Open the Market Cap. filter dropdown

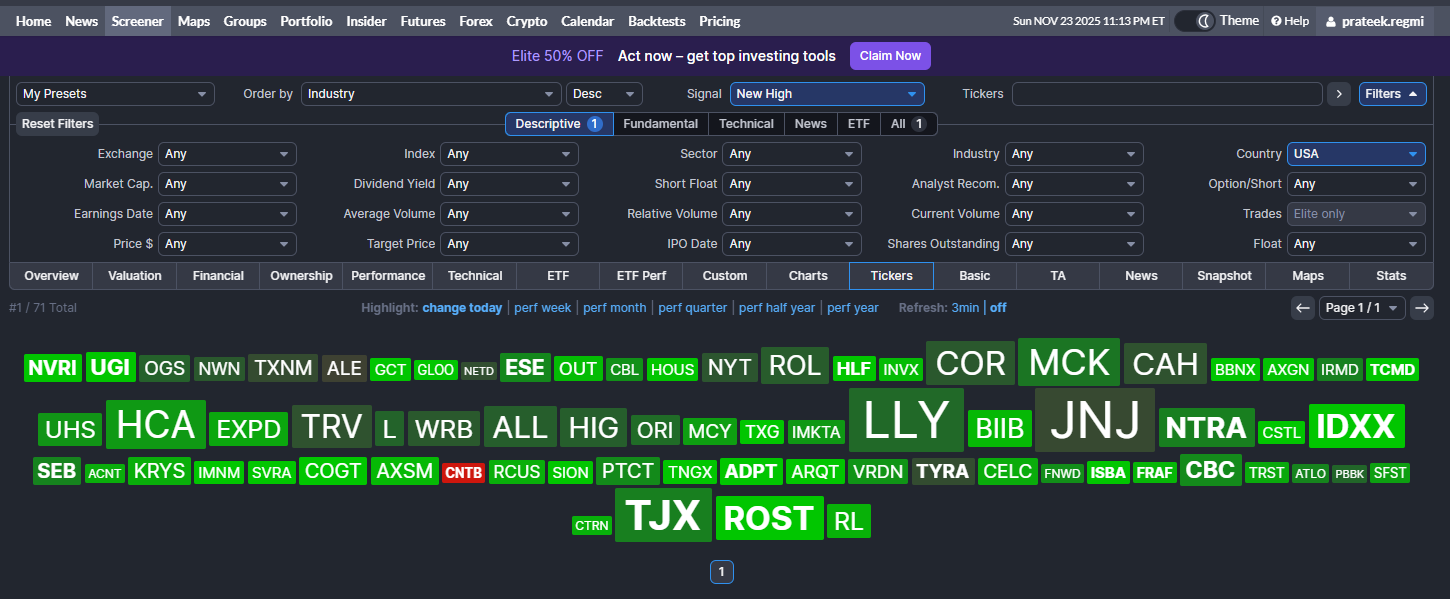[227, 184]
